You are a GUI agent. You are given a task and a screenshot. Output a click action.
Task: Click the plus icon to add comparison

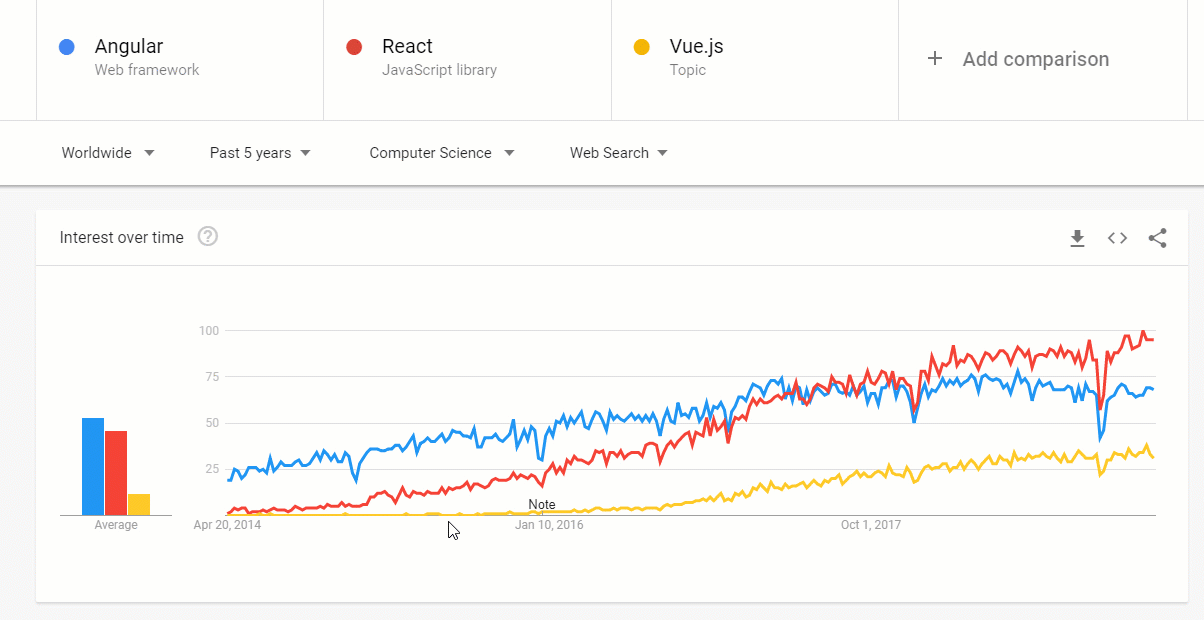point(935,59)
